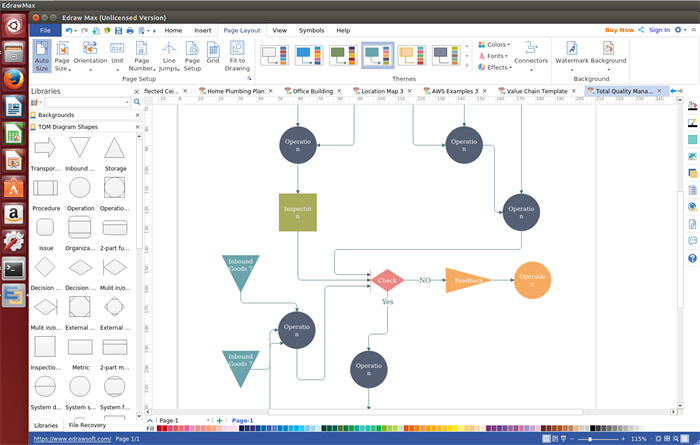Select the Transport arrow shape
This screenshot has width=700, height=445.
click(45, 148)
